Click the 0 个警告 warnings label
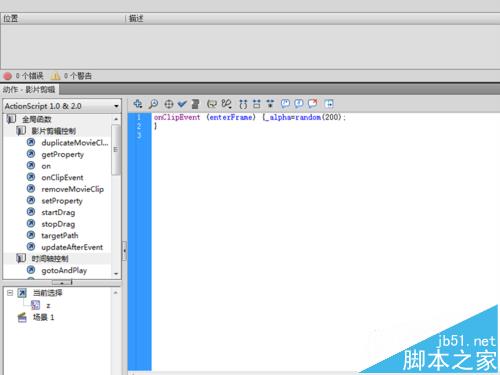 point(78,76)
